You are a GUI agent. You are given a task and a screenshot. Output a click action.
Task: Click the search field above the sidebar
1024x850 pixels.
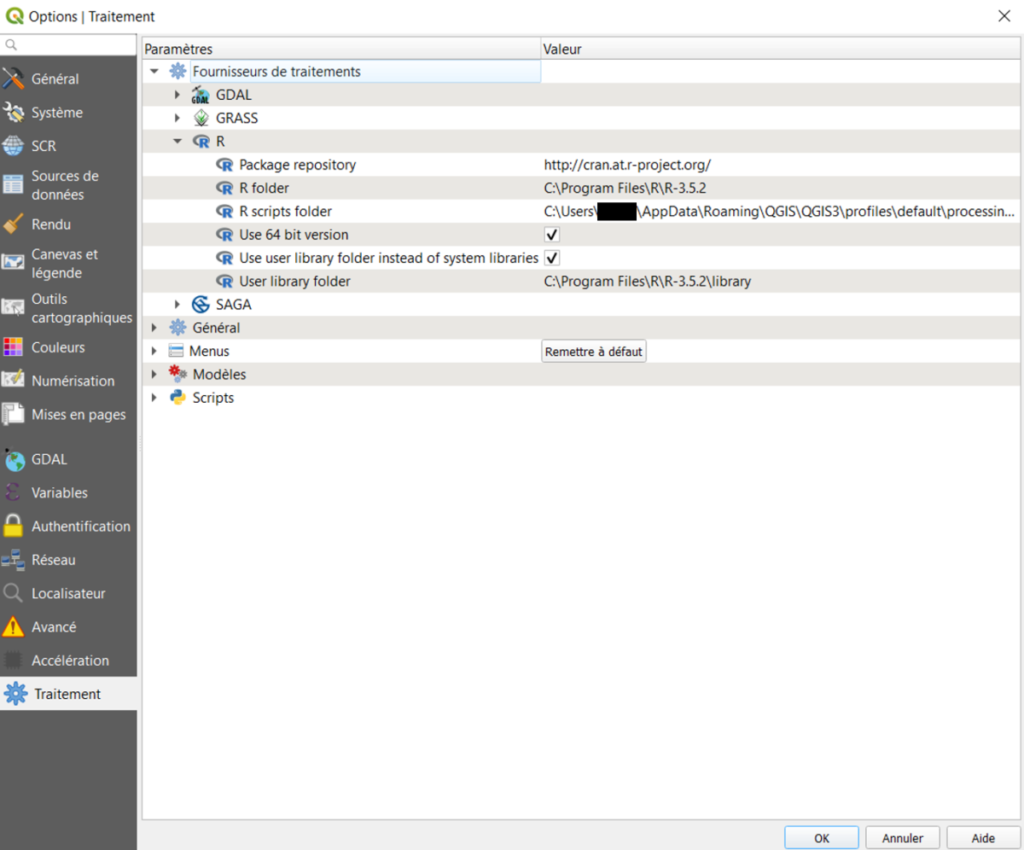(68, 45)
